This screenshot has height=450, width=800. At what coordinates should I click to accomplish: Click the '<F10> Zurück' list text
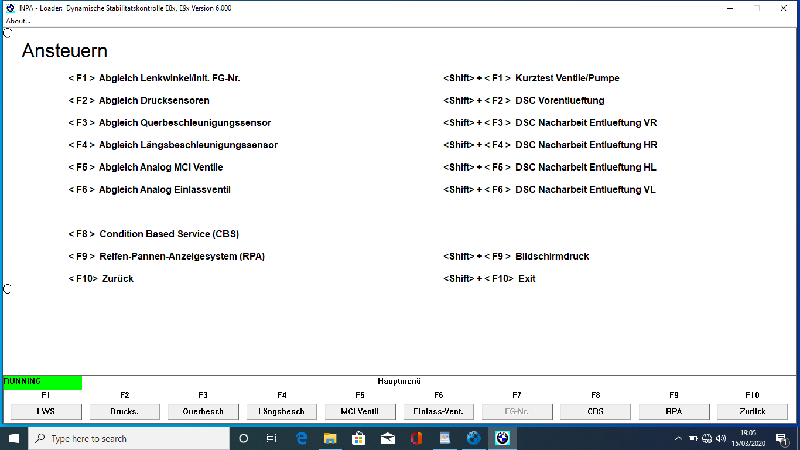click(x=101, y=279)
